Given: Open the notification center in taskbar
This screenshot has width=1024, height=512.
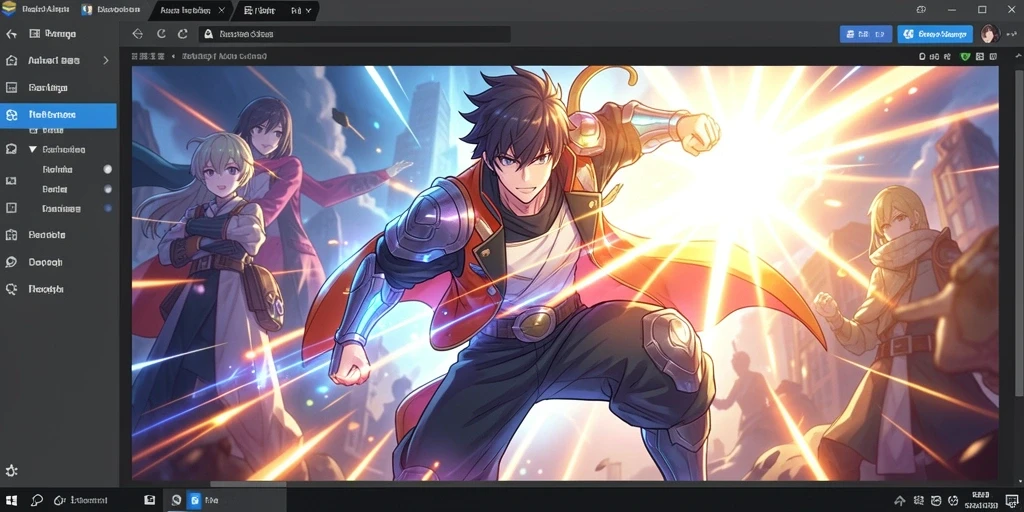Looking at the screenshot, I should 1012,501.
